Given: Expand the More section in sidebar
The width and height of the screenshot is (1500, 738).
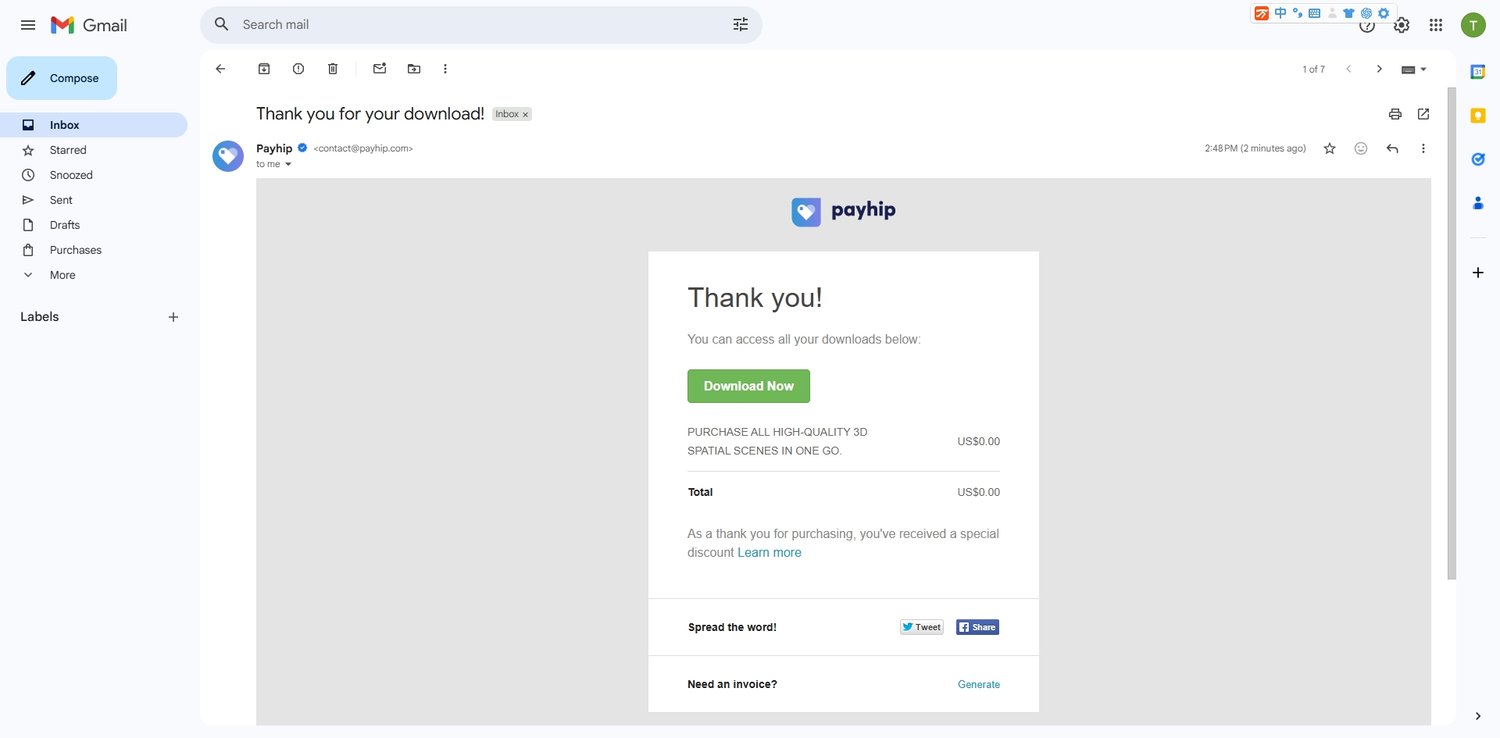Looking at the screenshot, I should point(62,275).
